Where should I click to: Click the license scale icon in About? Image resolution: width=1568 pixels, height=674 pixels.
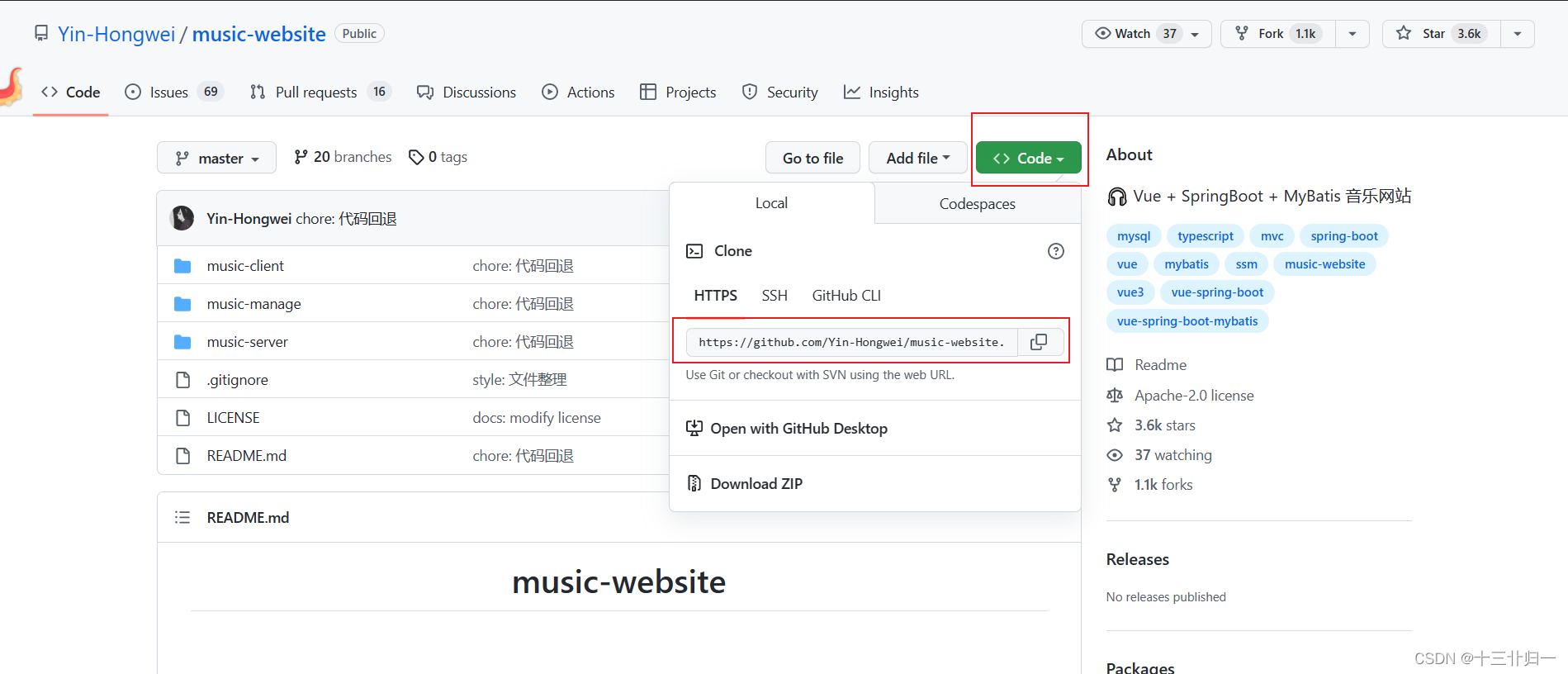(1115, 396)
